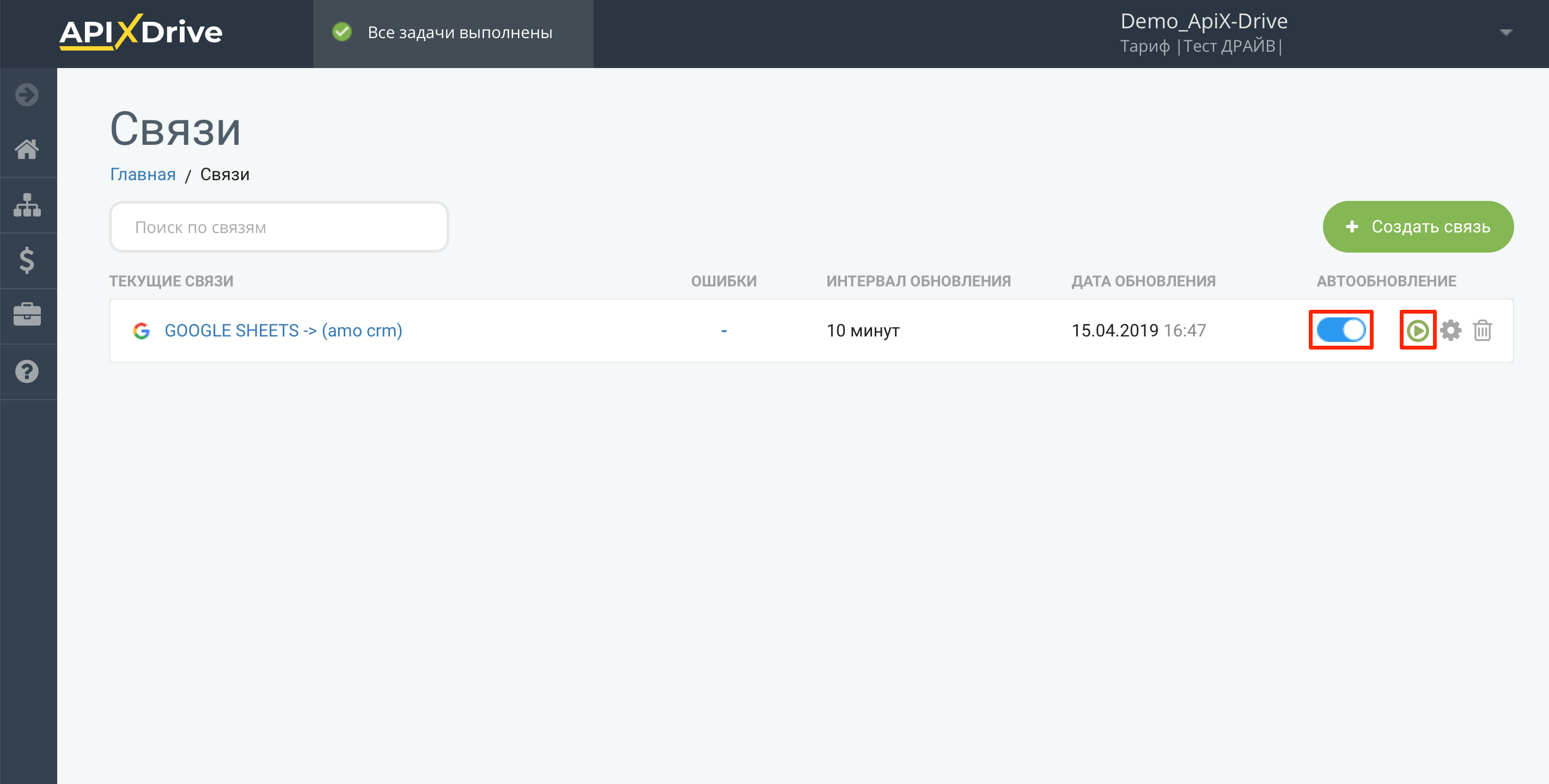This screenshot has height=784, width=1549.
Task: Click the Главная breadcrumb link
Action: coord(143,174)
